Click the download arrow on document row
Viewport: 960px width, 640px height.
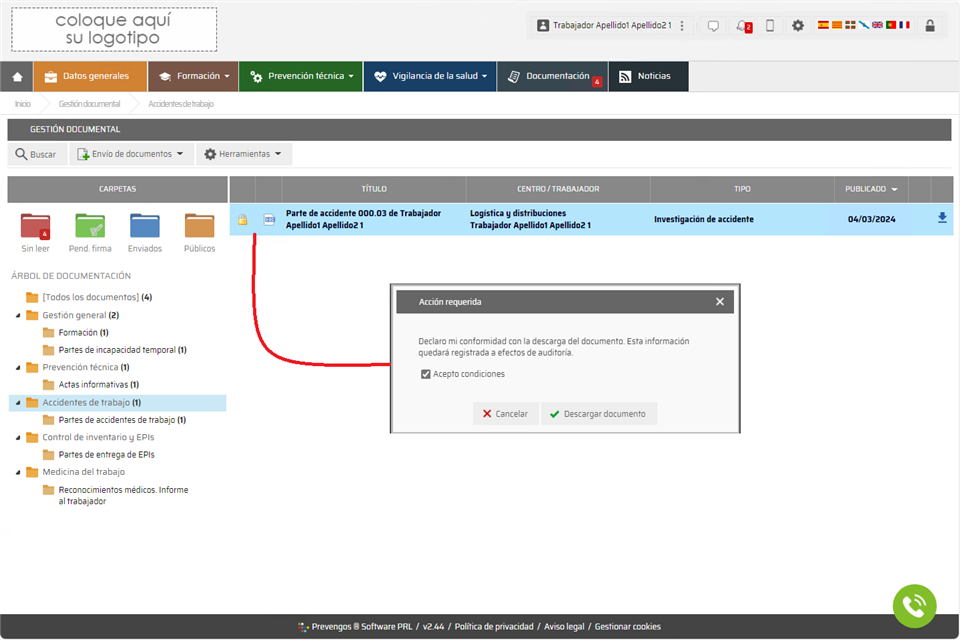point(942,218)
